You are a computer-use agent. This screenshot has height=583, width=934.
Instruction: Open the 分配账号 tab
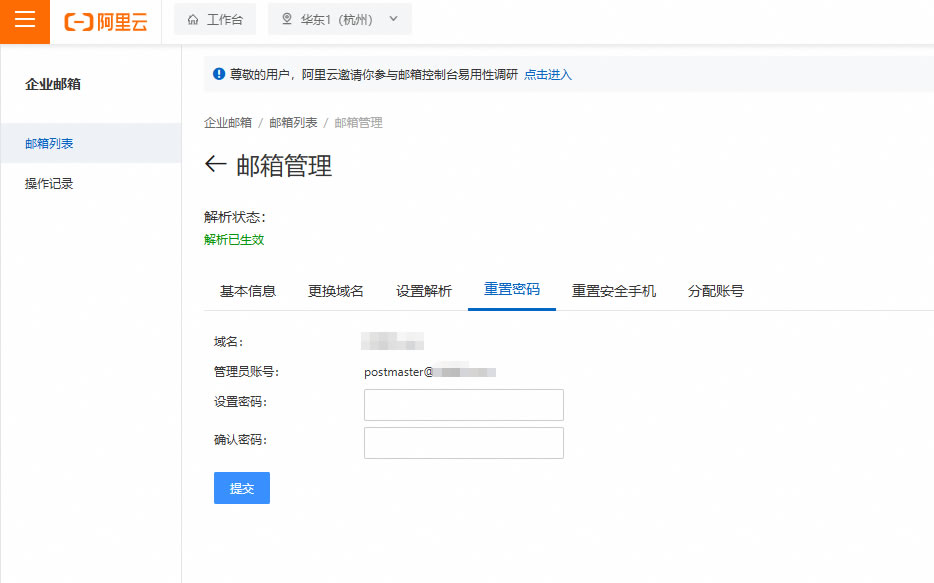click(x=716, y=291)
